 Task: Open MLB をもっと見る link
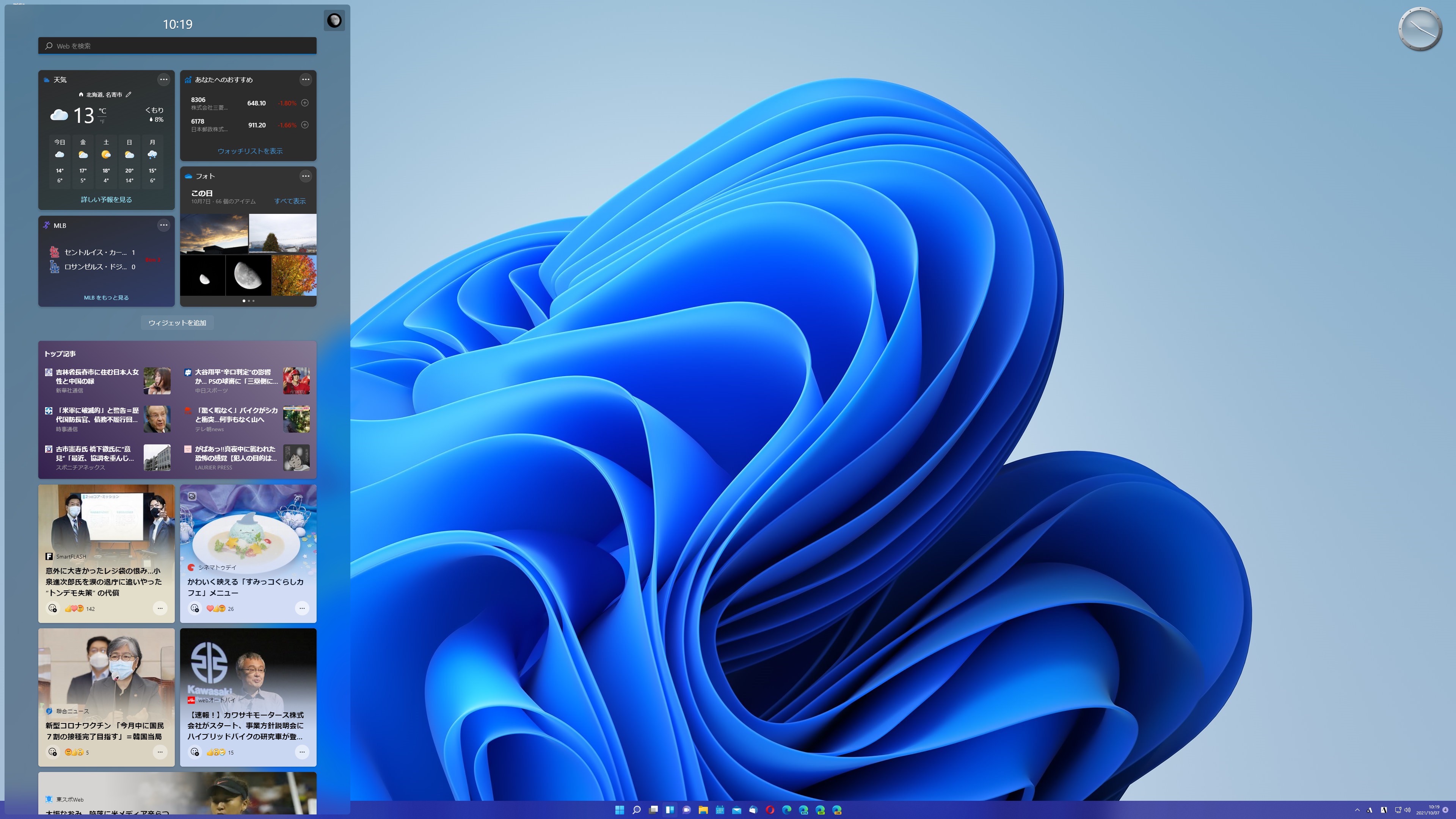pos(106,298)
